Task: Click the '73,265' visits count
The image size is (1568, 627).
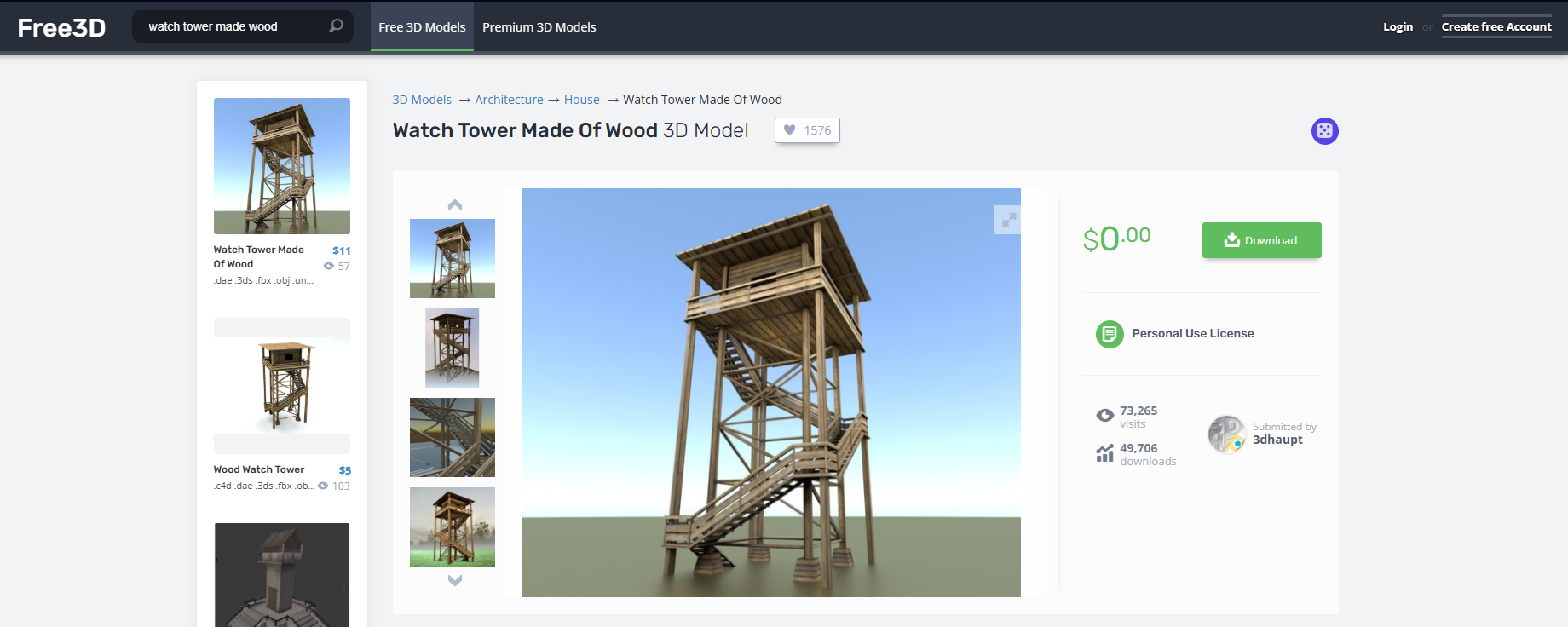Action: (1139, 411)
